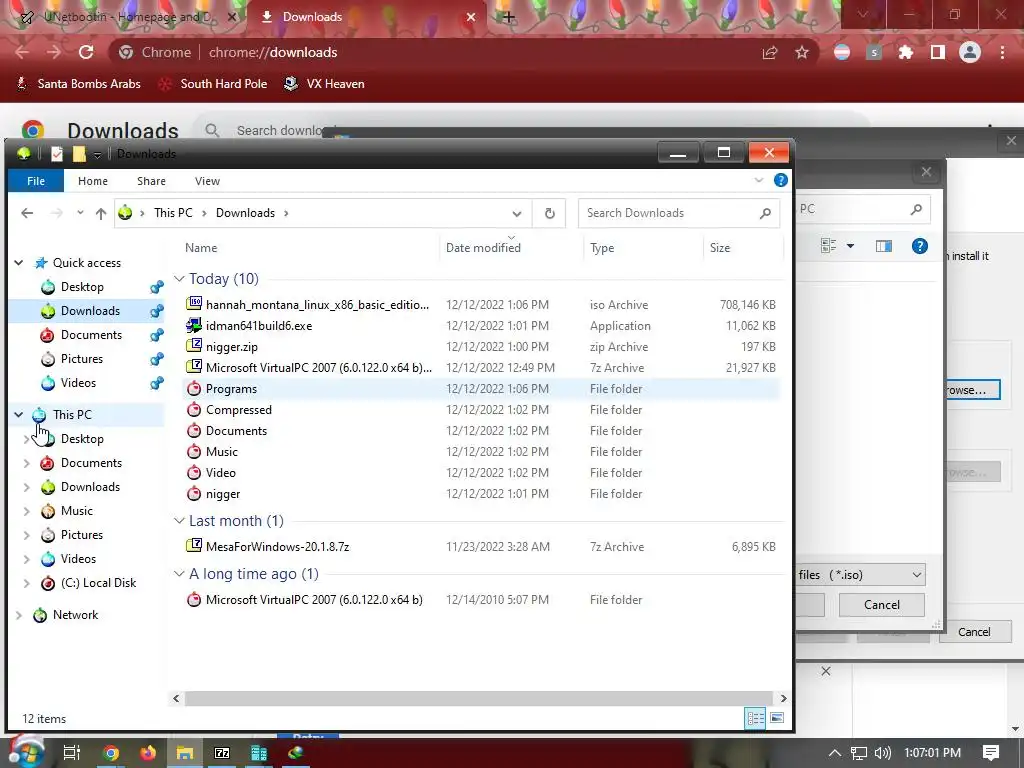Open recent locations dropdown arrow

80,213
